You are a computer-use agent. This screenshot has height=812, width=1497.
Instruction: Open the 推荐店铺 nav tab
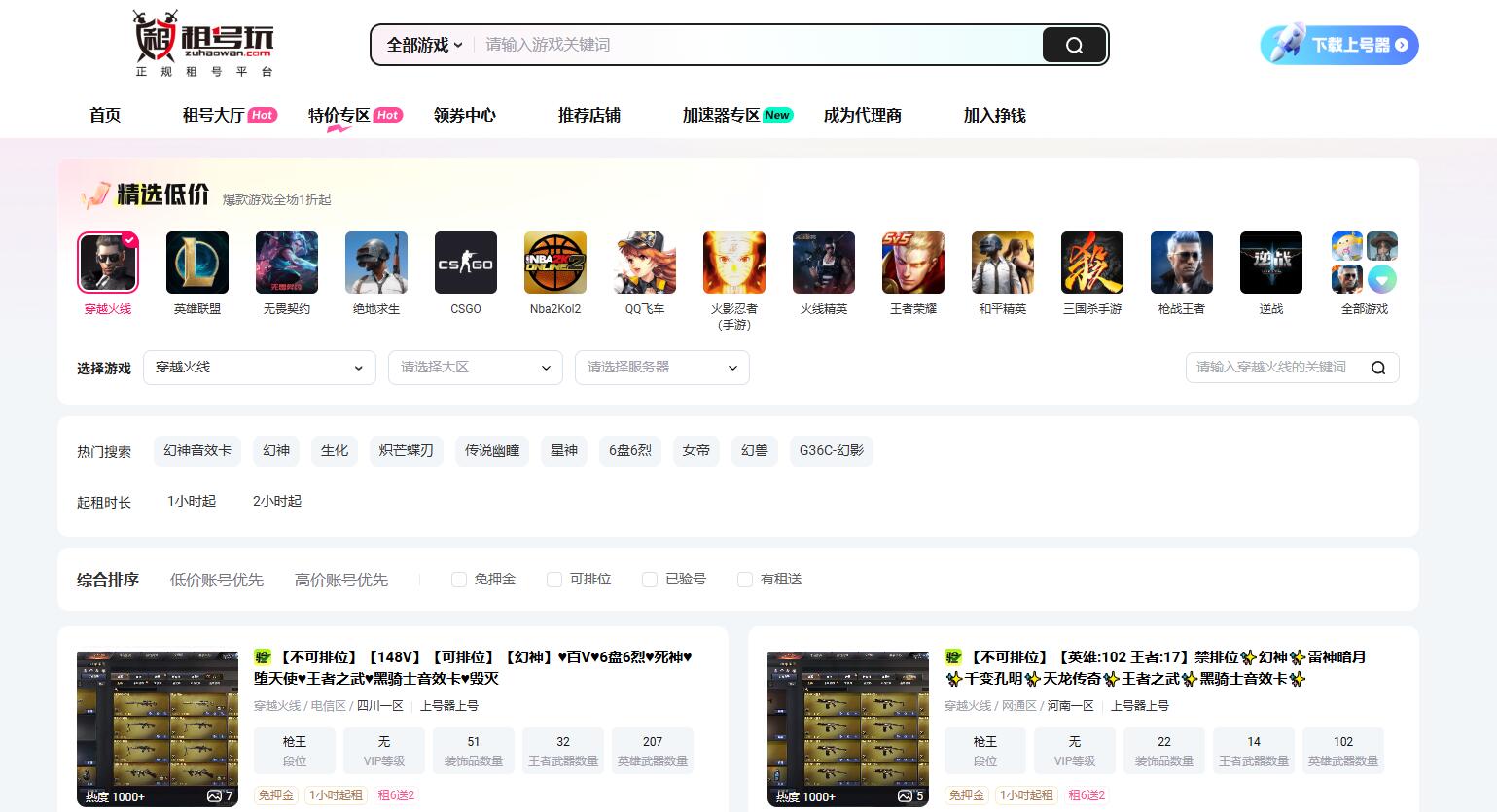pyautogui.click(x=589, y=115)
